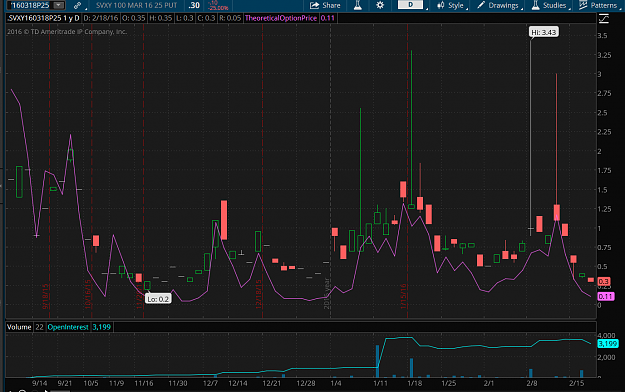Click the 2,000 level on volume axis
625x392 pixels.
tap(606, 357)
